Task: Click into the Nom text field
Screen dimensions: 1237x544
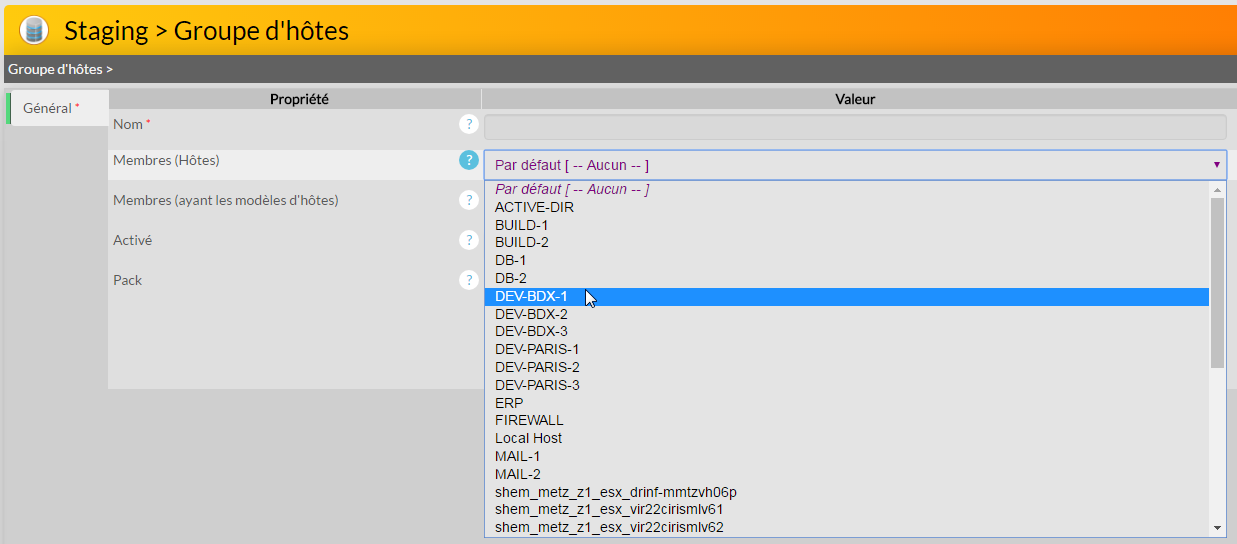Action: click(854, 127)
